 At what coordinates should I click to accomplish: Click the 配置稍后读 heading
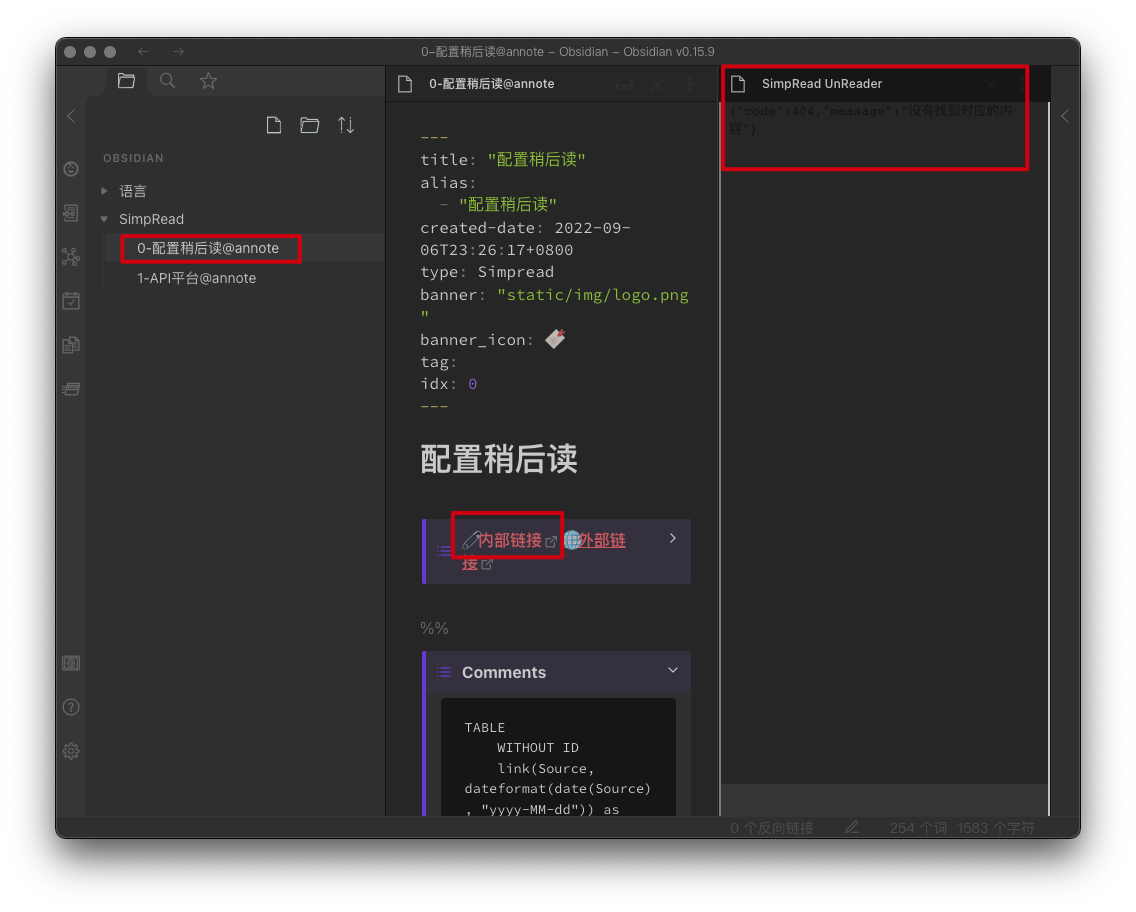[498, 459]
